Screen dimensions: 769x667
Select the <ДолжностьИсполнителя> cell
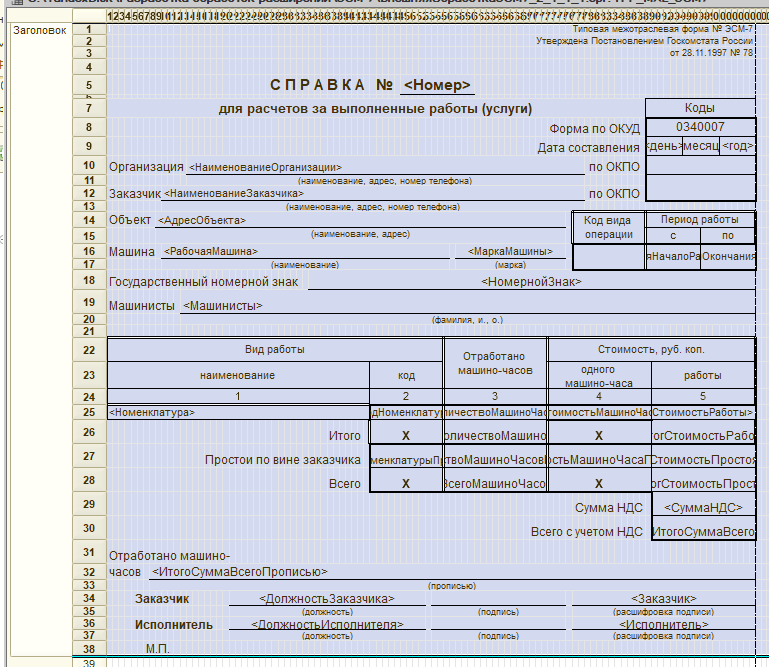pyautogui.click(x=328, y=624)
